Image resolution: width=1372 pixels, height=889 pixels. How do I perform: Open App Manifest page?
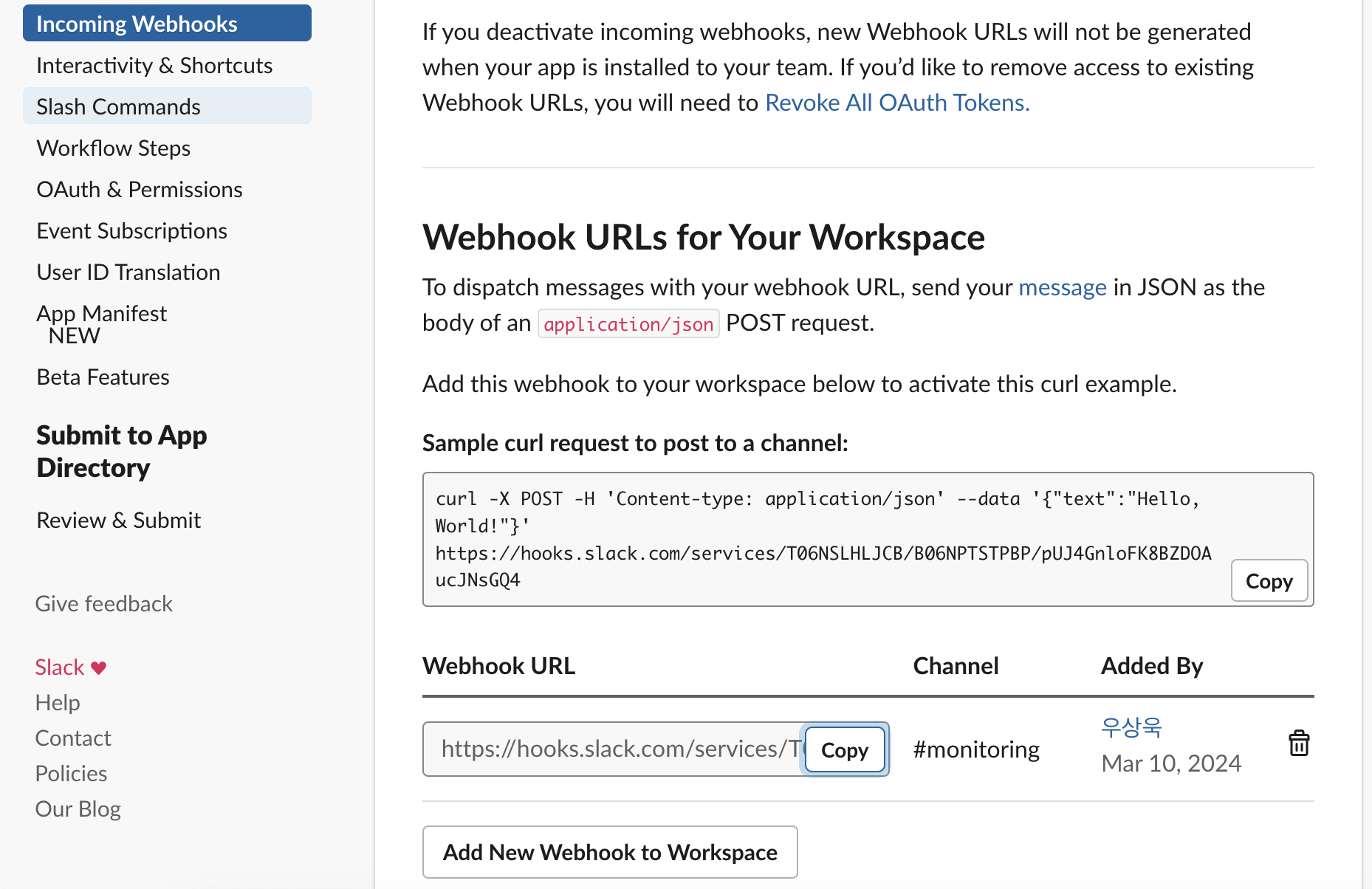click(102, 314)
